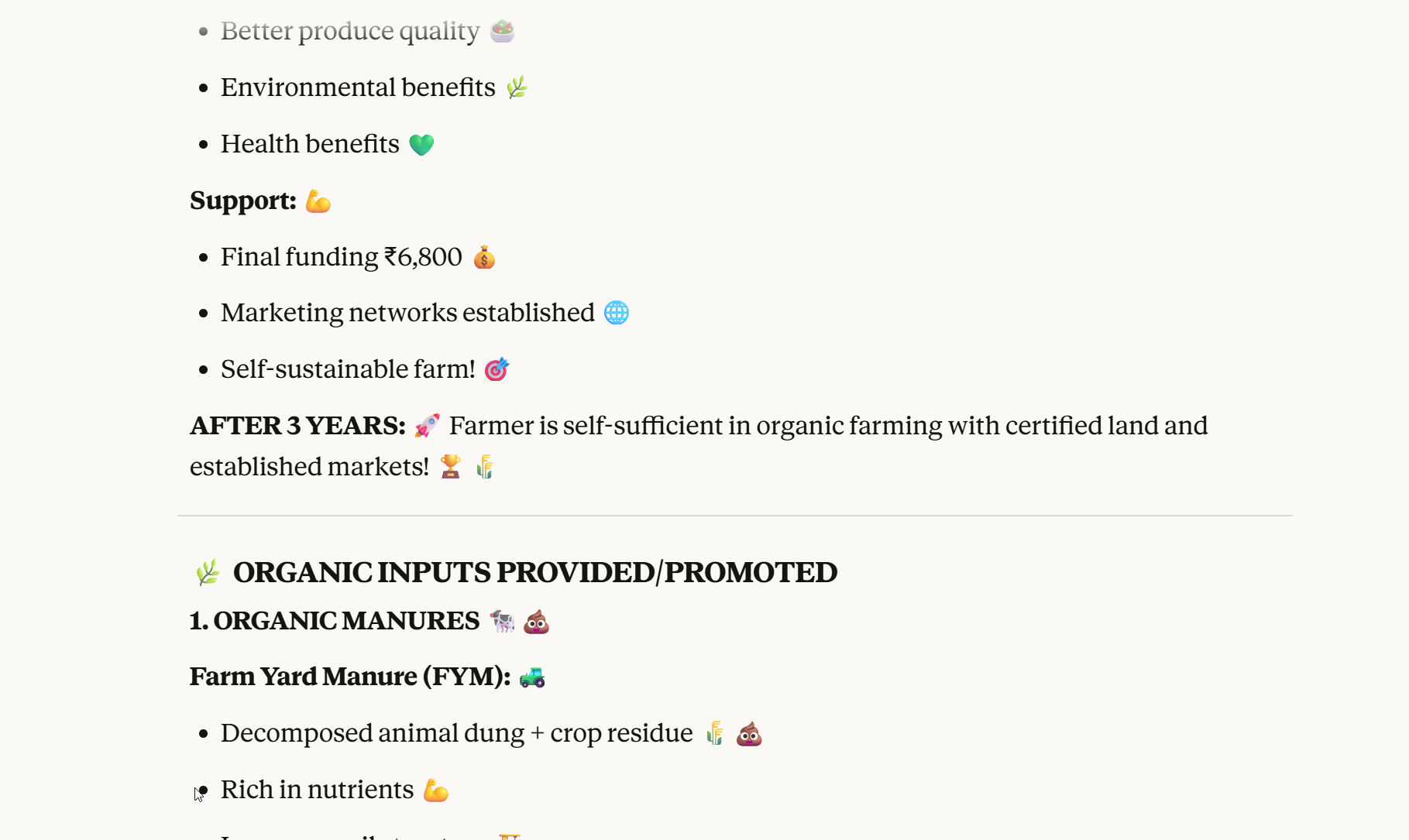Viewport: 1409px width, 840px height.
Task: Click the Farm Yard Manure (FYM) subheading
Action: tap(349, 677)
